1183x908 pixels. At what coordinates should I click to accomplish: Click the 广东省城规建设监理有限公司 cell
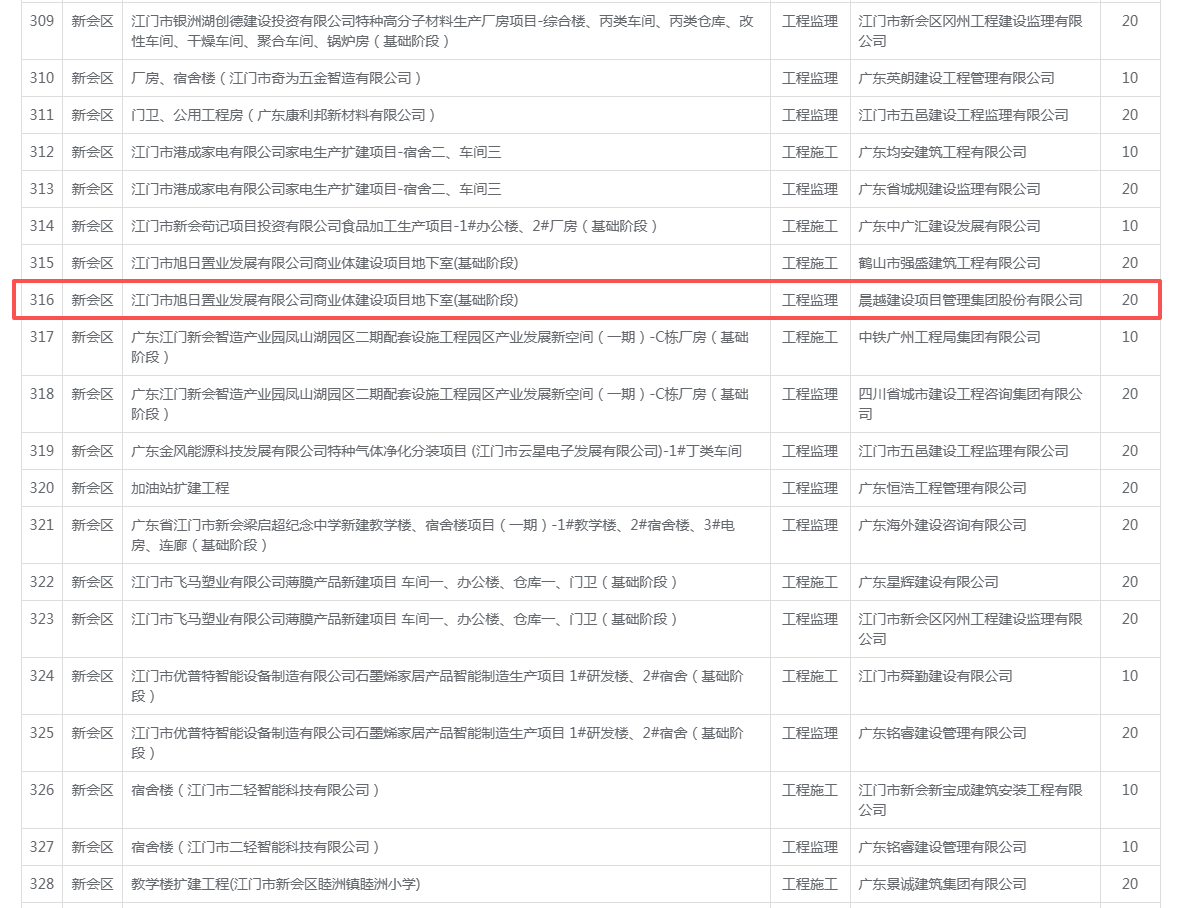tap(949, 189)
